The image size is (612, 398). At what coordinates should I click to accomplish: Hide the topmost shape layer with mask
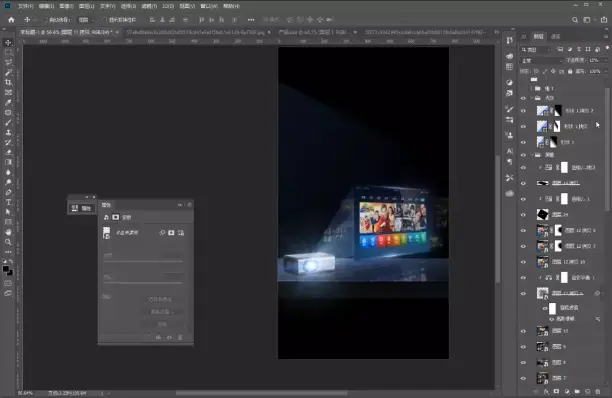point(523,111)
